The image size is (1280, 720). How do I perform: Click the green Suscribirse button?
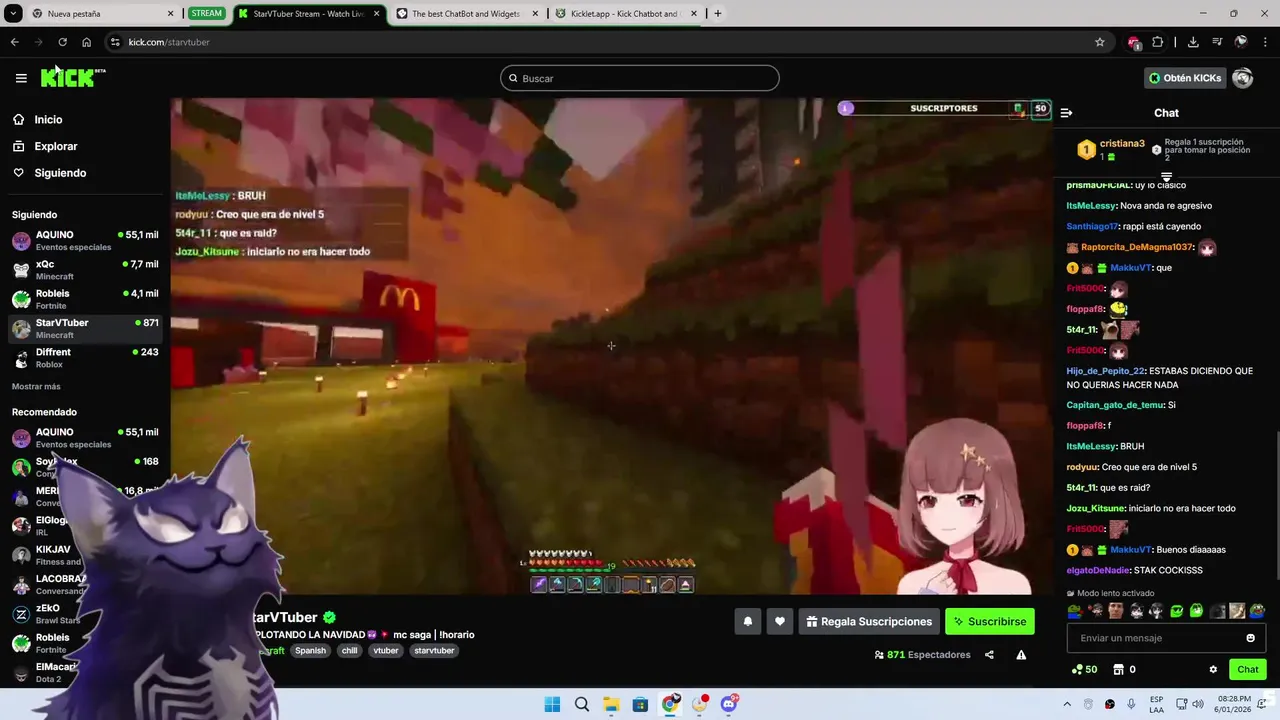tap(990, 621)
